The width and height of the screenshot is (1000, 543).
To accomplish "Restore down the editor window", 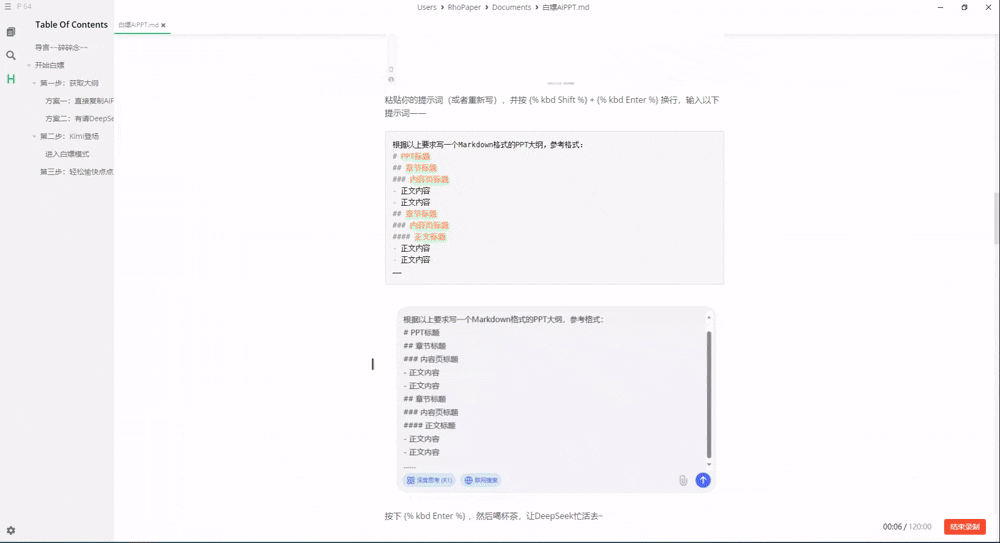I will [x=964, y=7].
